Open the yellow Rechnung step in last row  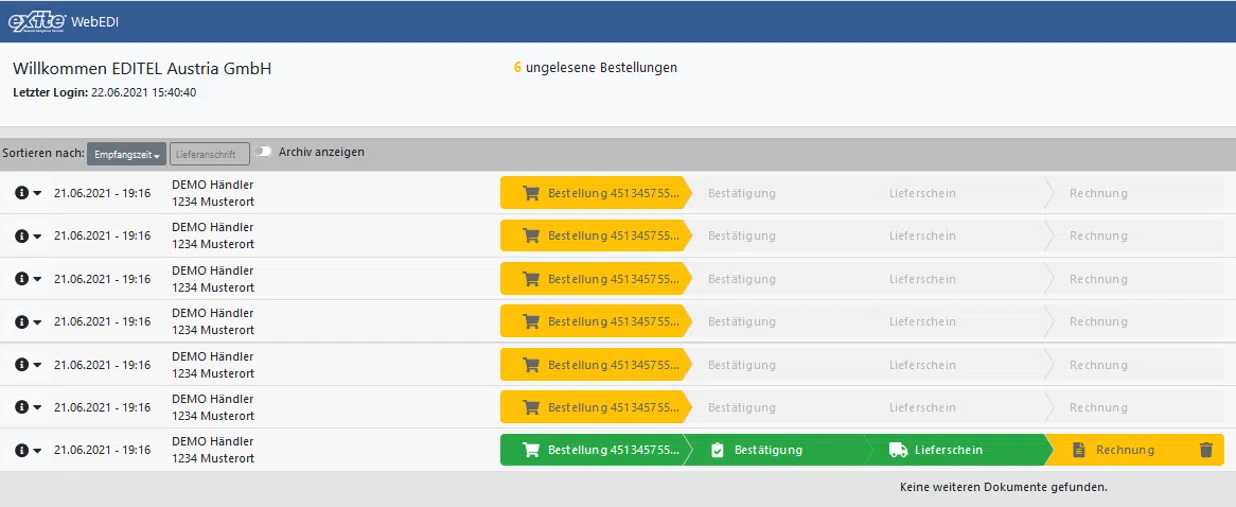point(1124,450)
